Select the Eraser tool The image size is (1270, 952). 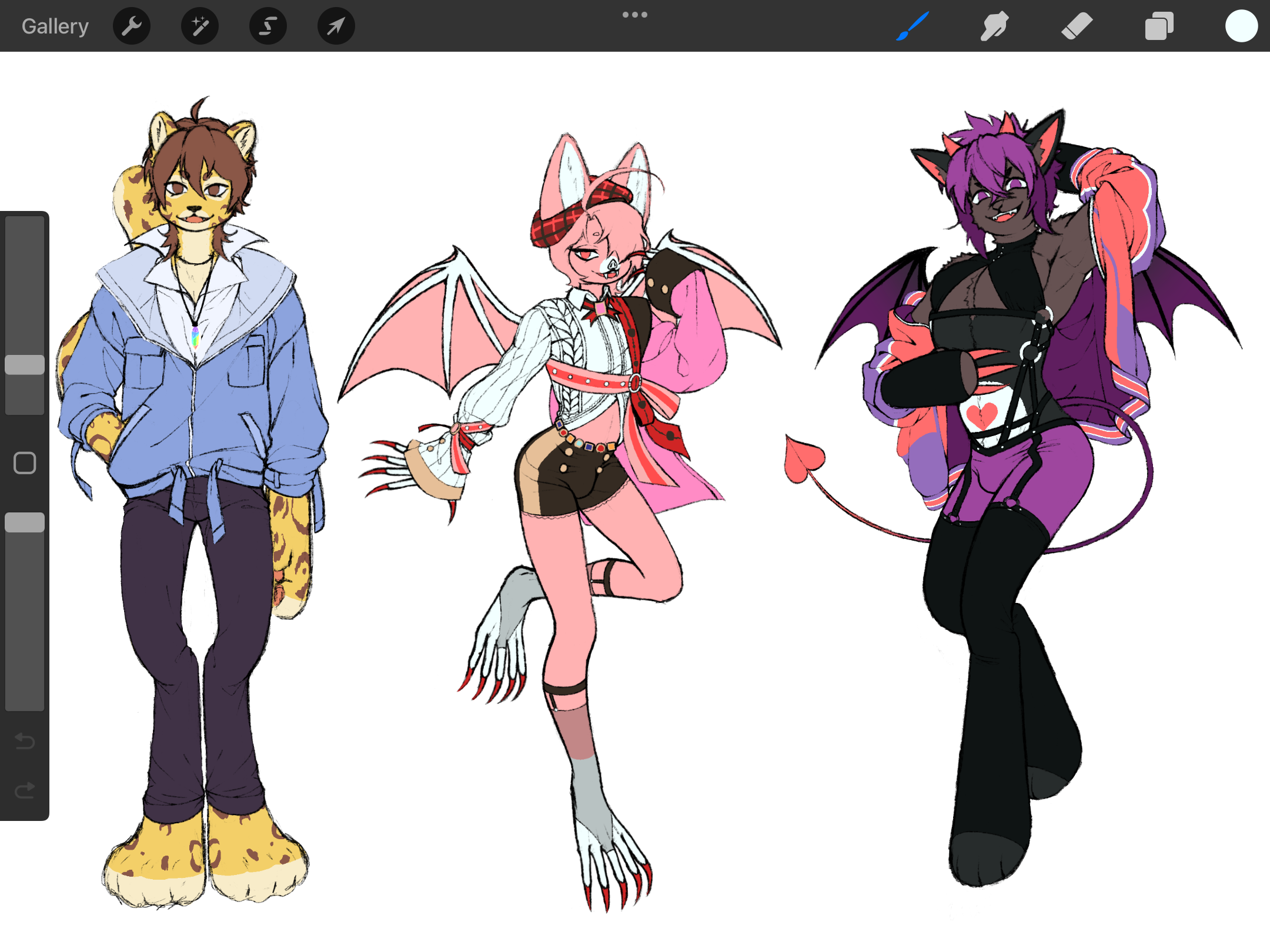pyautogui.click(x=1077, y=26)
